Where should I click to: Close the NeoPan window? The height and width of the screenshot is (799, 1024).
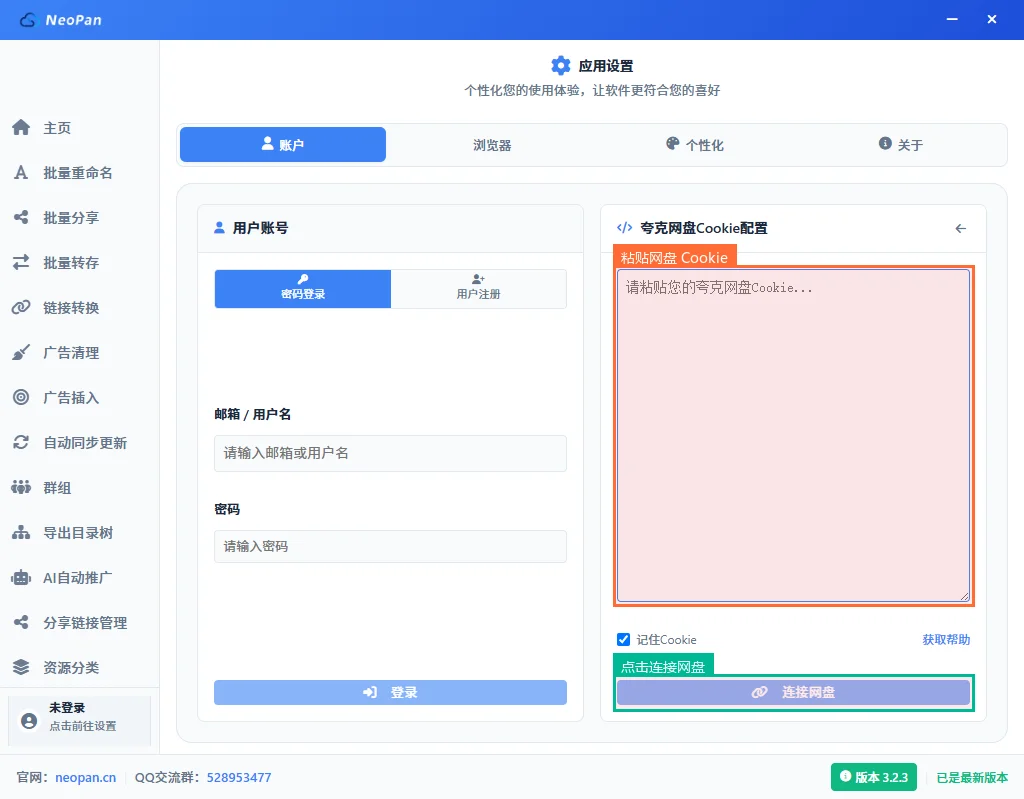point(991,20)
